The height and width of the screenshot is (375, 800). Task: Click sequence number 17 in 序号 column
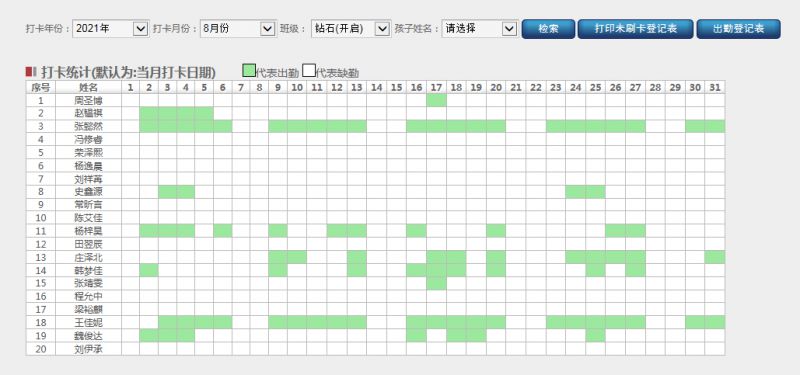(x=41, y=310)
